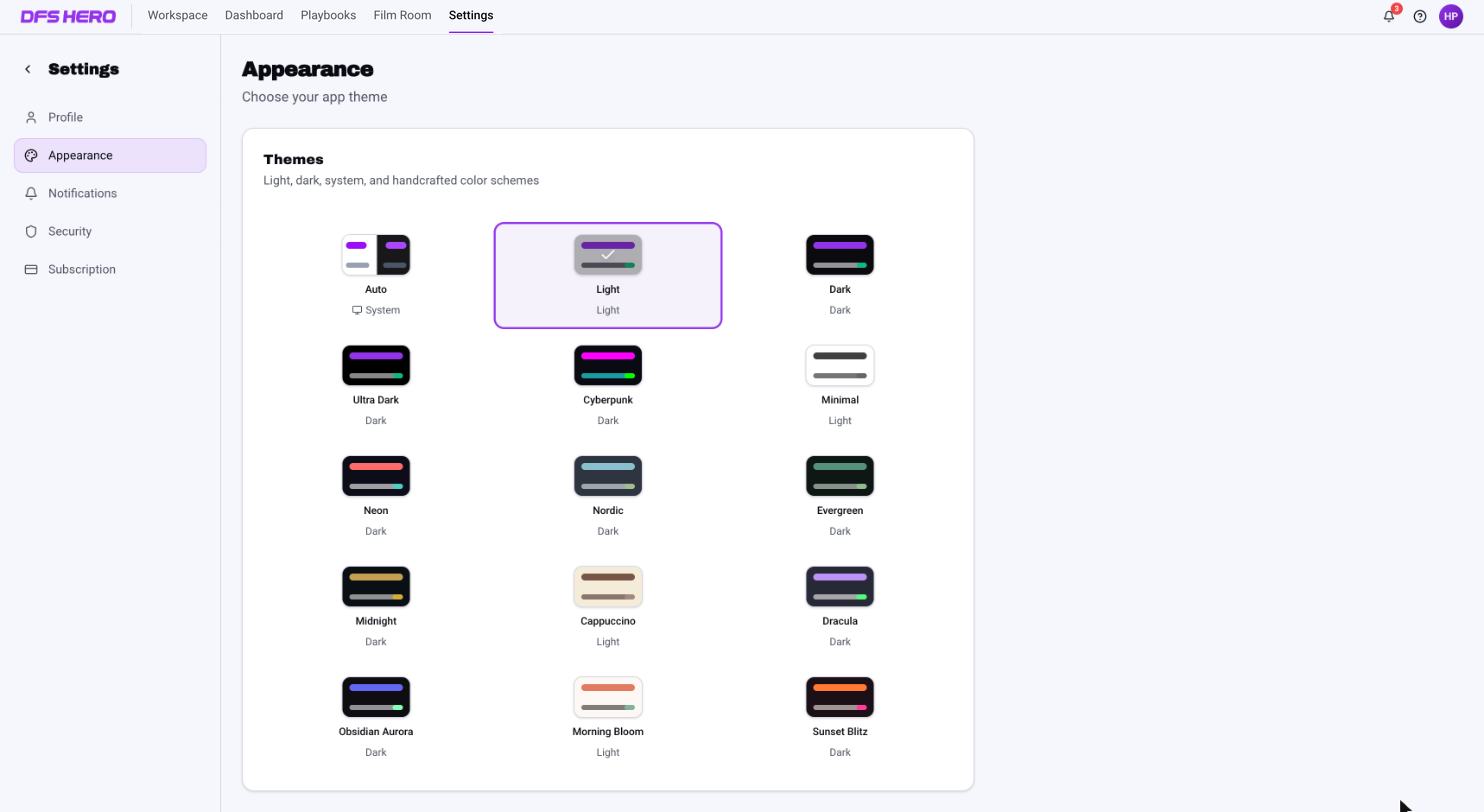Viewport: 1484px width, 812px height.
Task: Click the Appearance palette icon
Action: tap(31, 155)
